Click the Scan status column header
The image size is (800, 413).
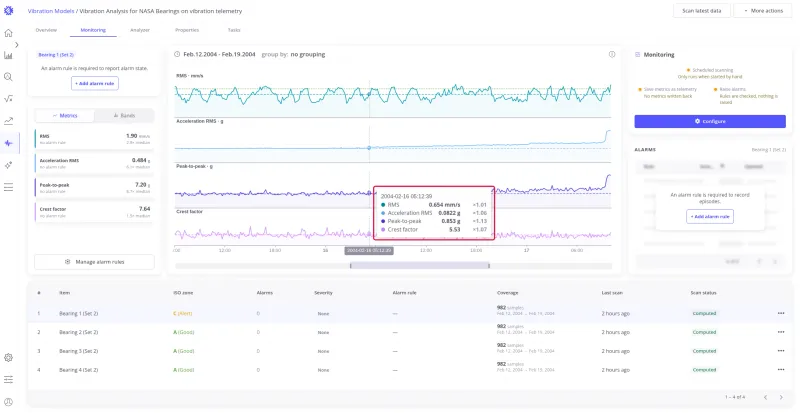pos(703,293)
